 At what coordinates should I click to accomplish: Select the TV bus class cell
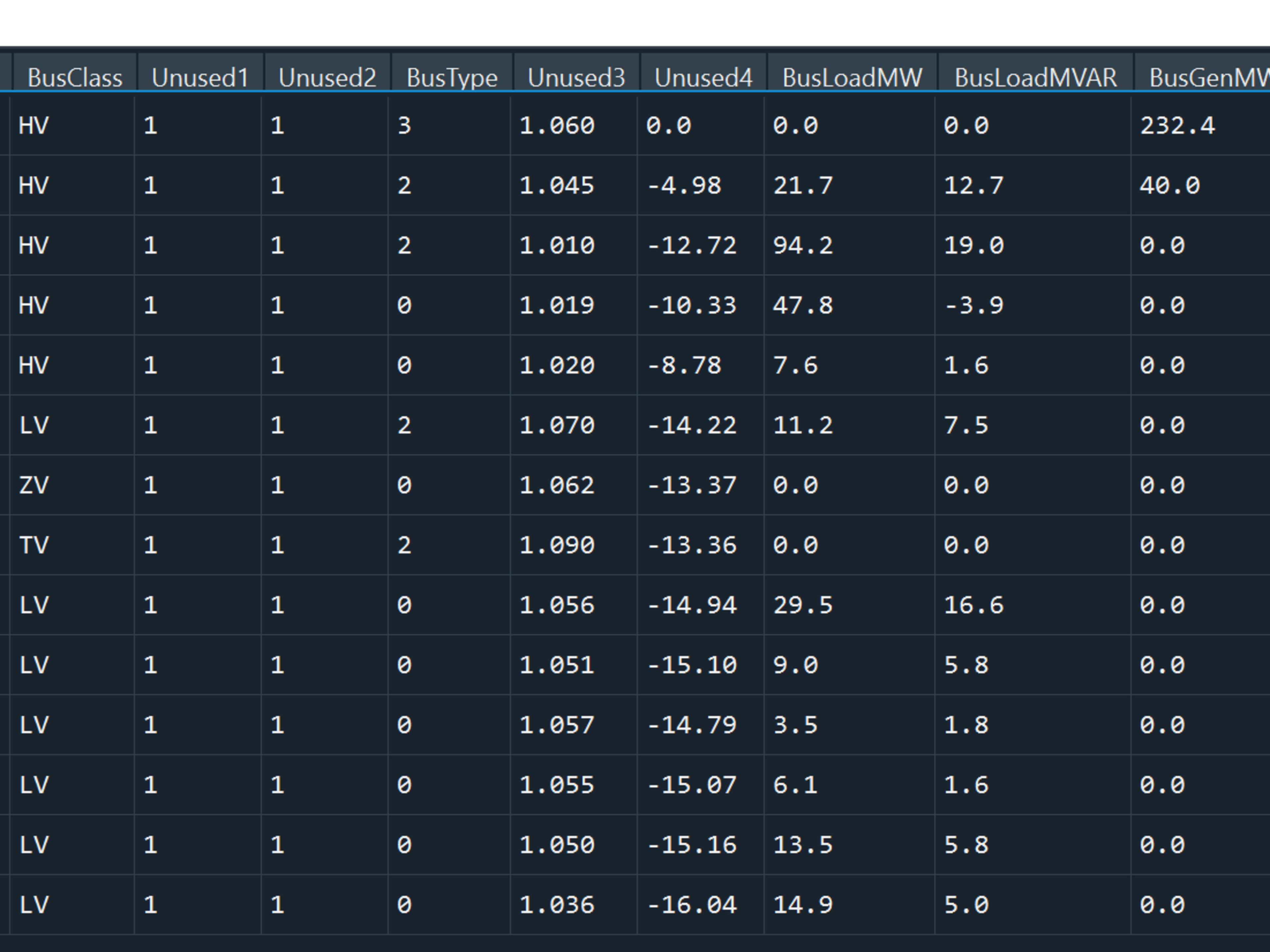click(34, 545)
